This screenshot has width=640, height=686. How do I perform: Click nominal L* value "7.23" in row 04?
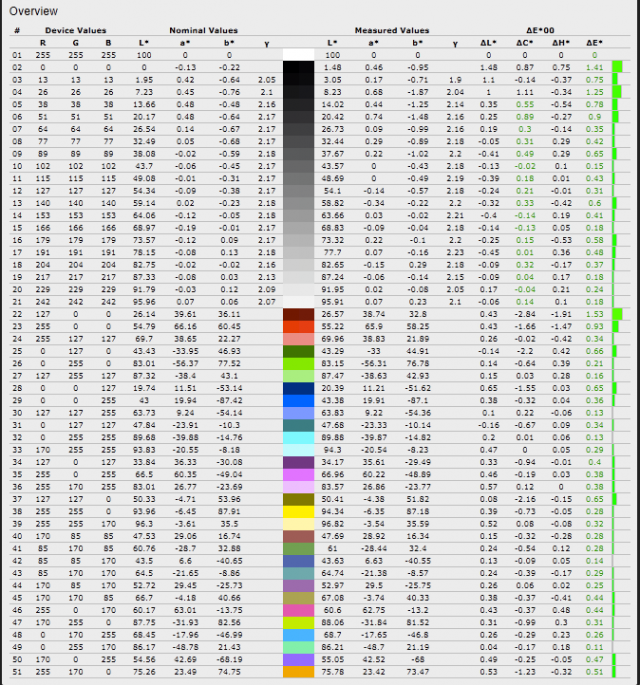143,92
